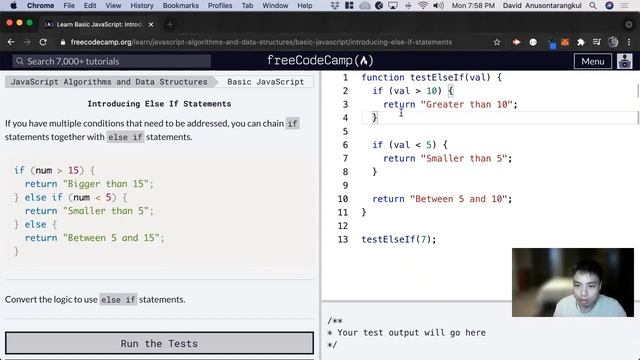Screen dimensions: 640x360
Task: Open the volume menu bar icon
Action: [x=438, y=5]
